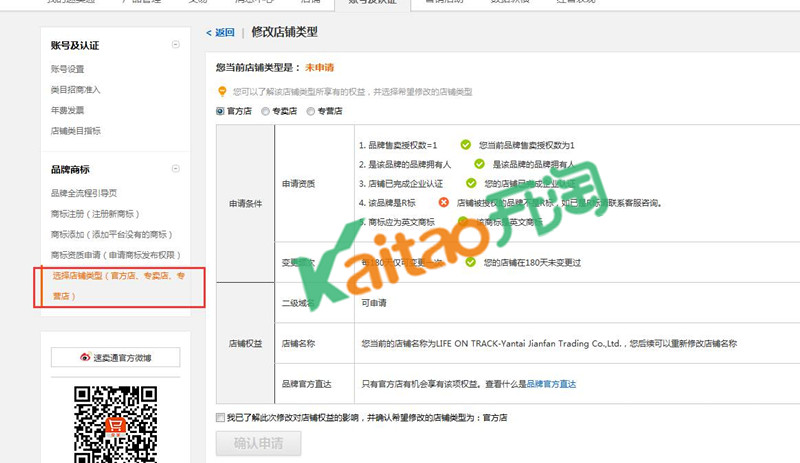Screen dimensions: 800x463
Task: Open the 品牌官方直达 hyperlink
Action: click(x=551, y=384)
